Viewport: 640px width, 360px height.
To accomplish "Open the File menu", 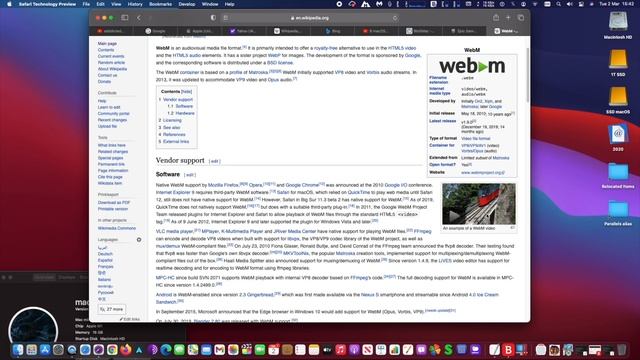I will [x=86, y=4].
